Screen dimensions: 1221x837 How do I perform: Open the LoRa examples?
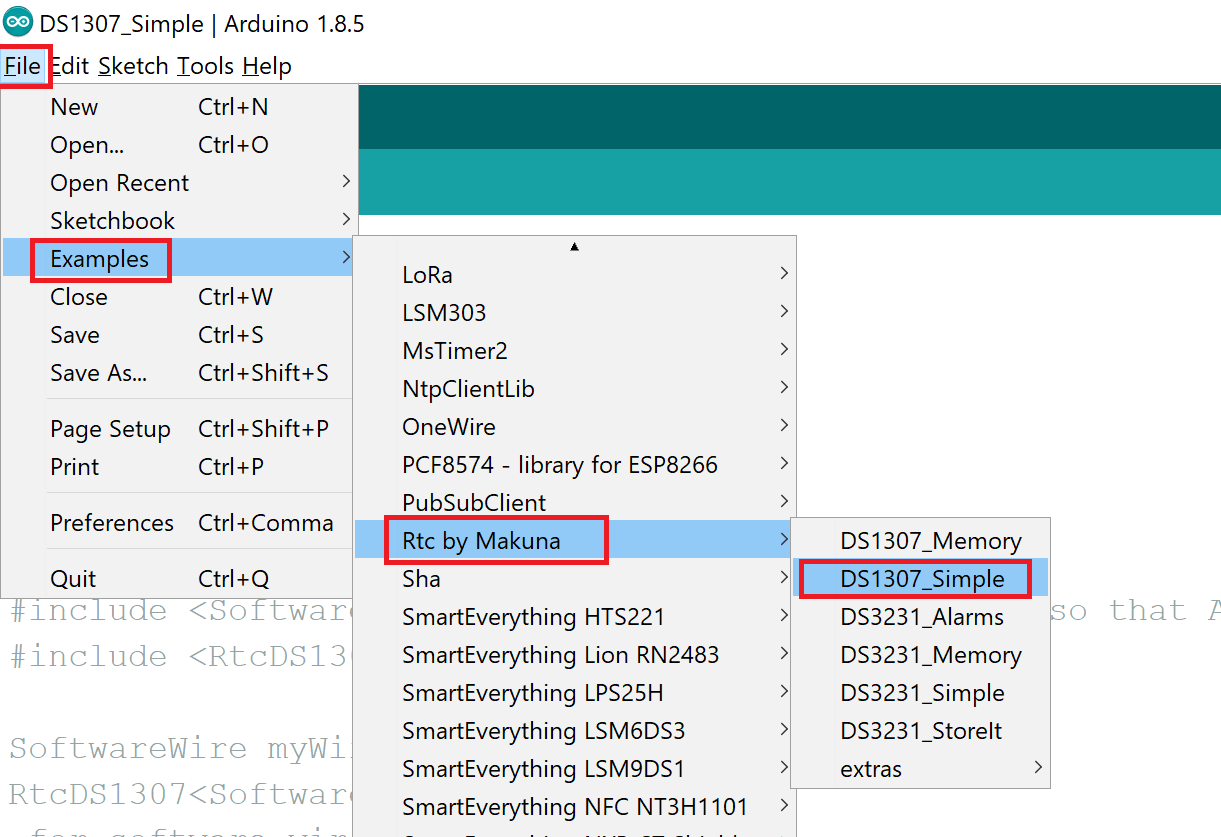point(575,275)
